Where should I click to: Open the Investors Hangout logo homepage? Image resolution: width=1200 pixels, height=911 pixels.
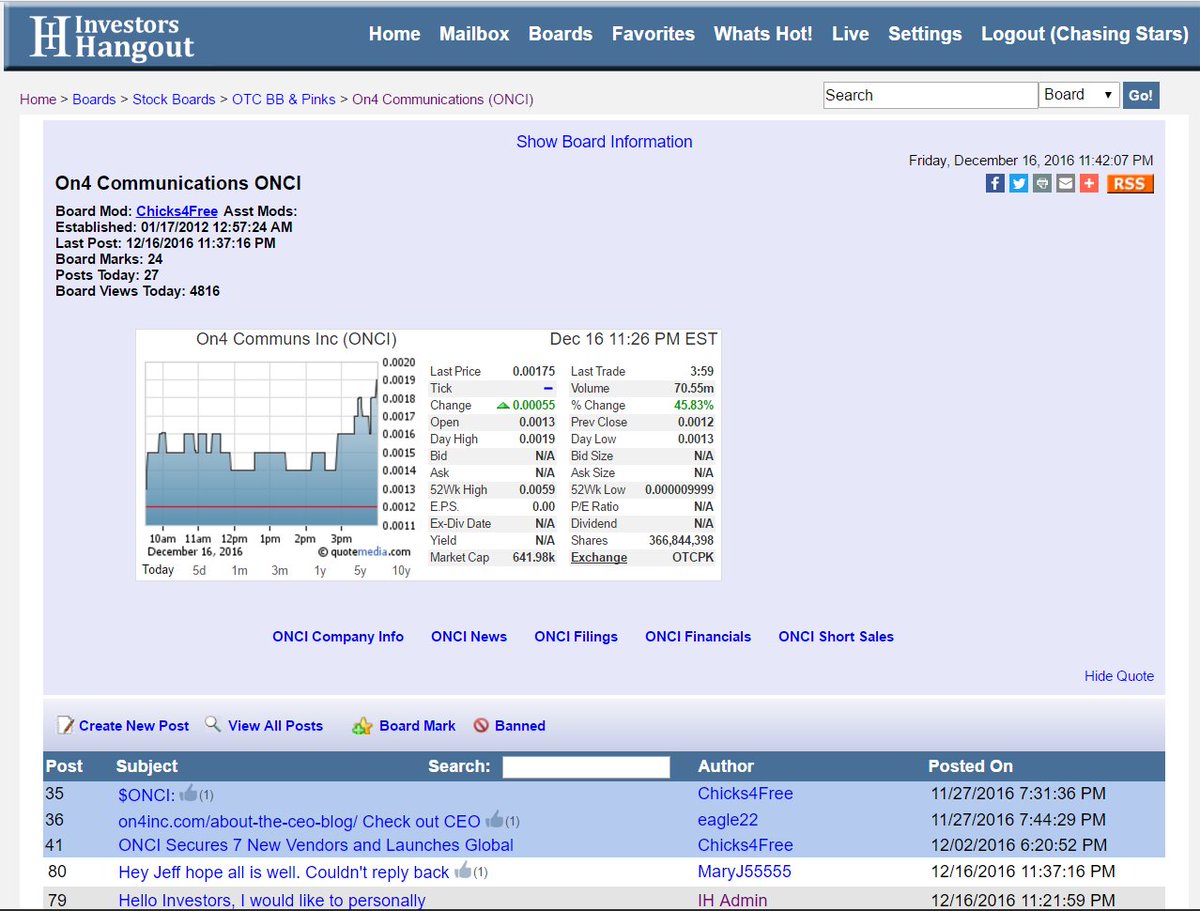112,36
